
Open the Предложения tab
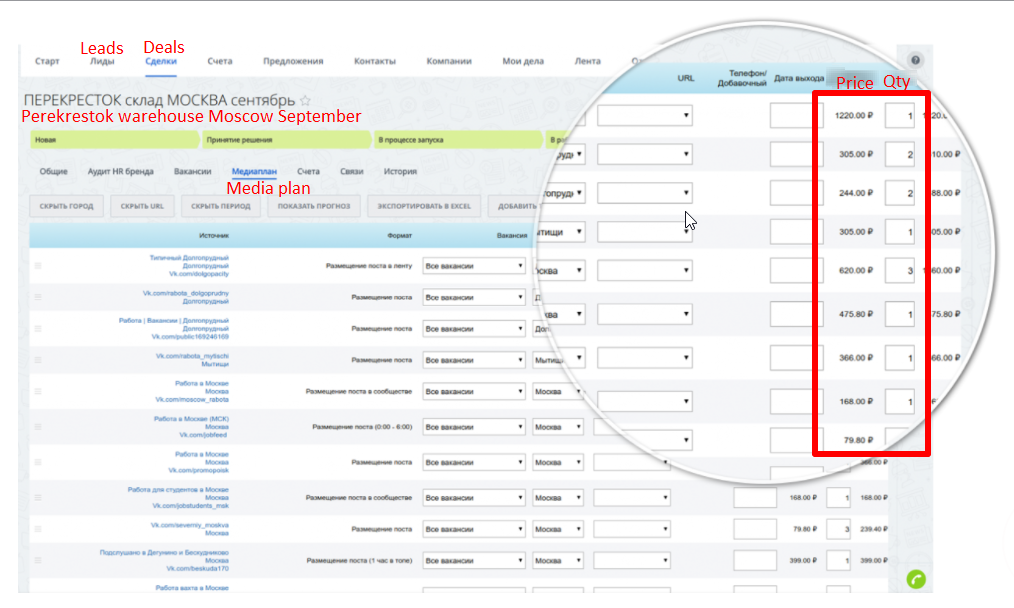(293, 61)
